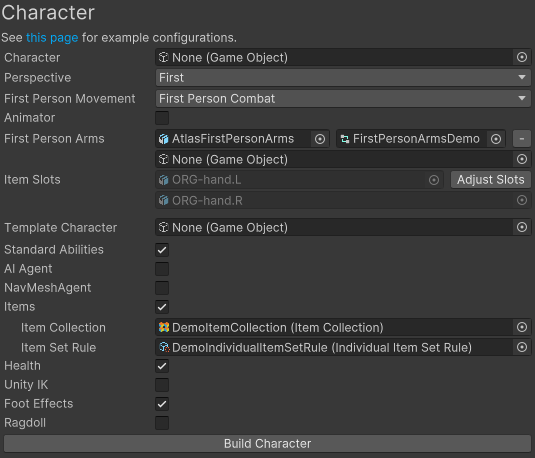This screenshot has width=535, height=458.
Task: Click the ORG-hand.R object picker circle
Action: point(522,200)
